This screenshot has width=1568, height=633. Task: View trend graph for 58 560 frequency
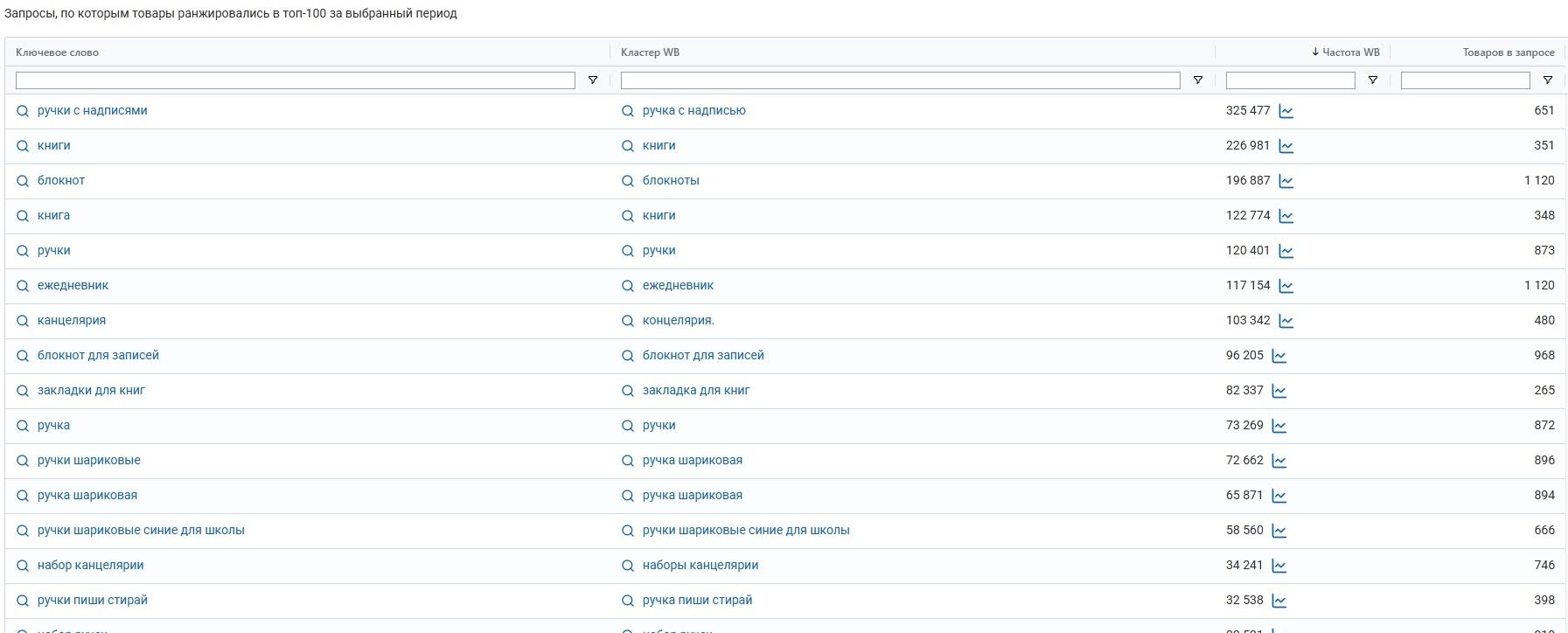[x=1279, y=531]
